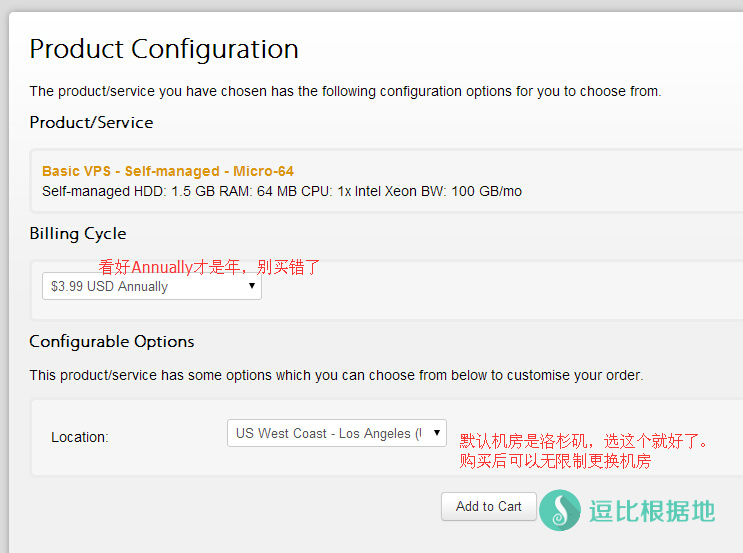Image resolution: width=743 pixels, height=553 pixels.
Task: Click the Self-managed HDD specs line
Action: pyautogui.click(x=281, y=191)
